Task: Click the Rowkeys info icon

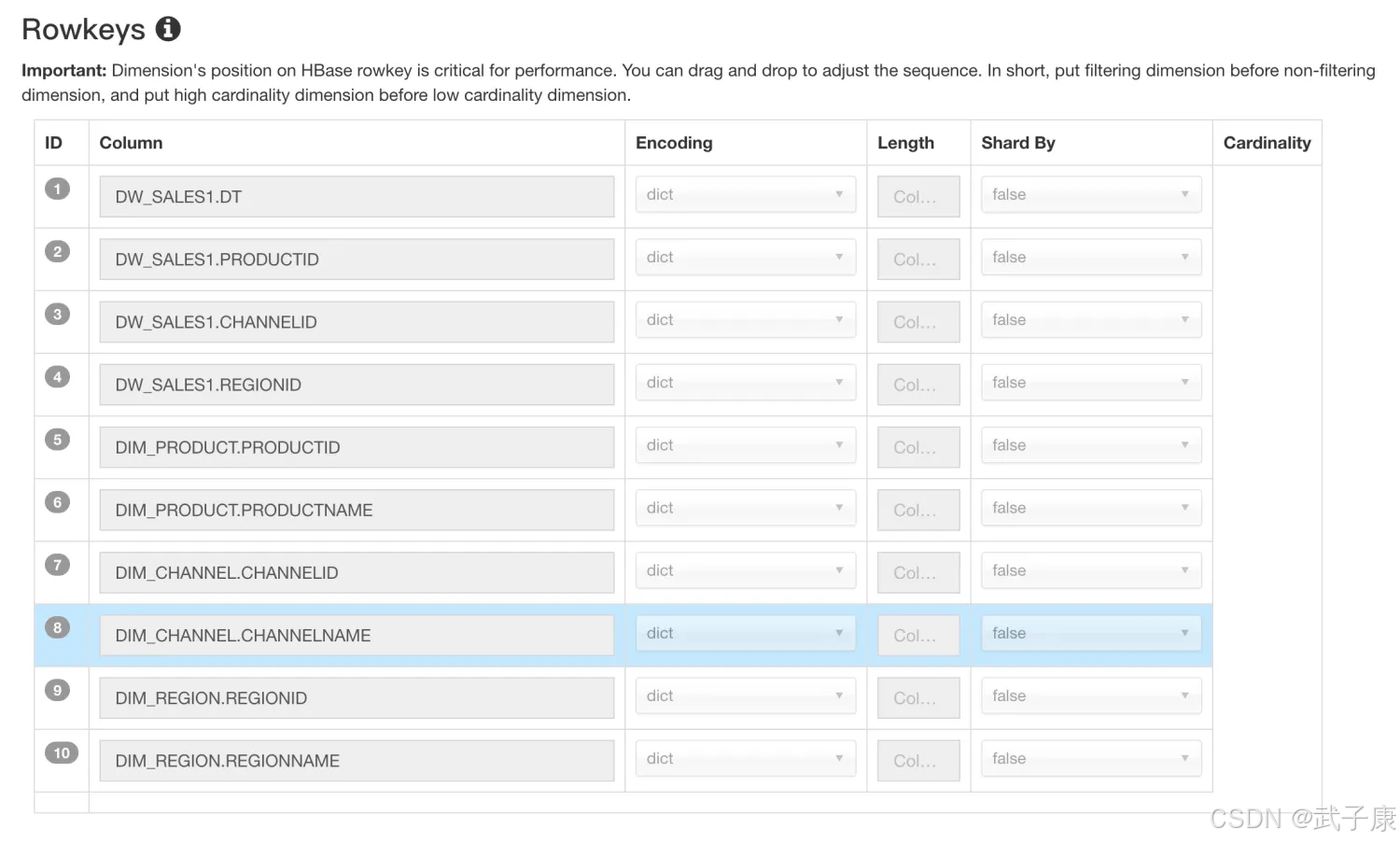Action: [168, 29]
